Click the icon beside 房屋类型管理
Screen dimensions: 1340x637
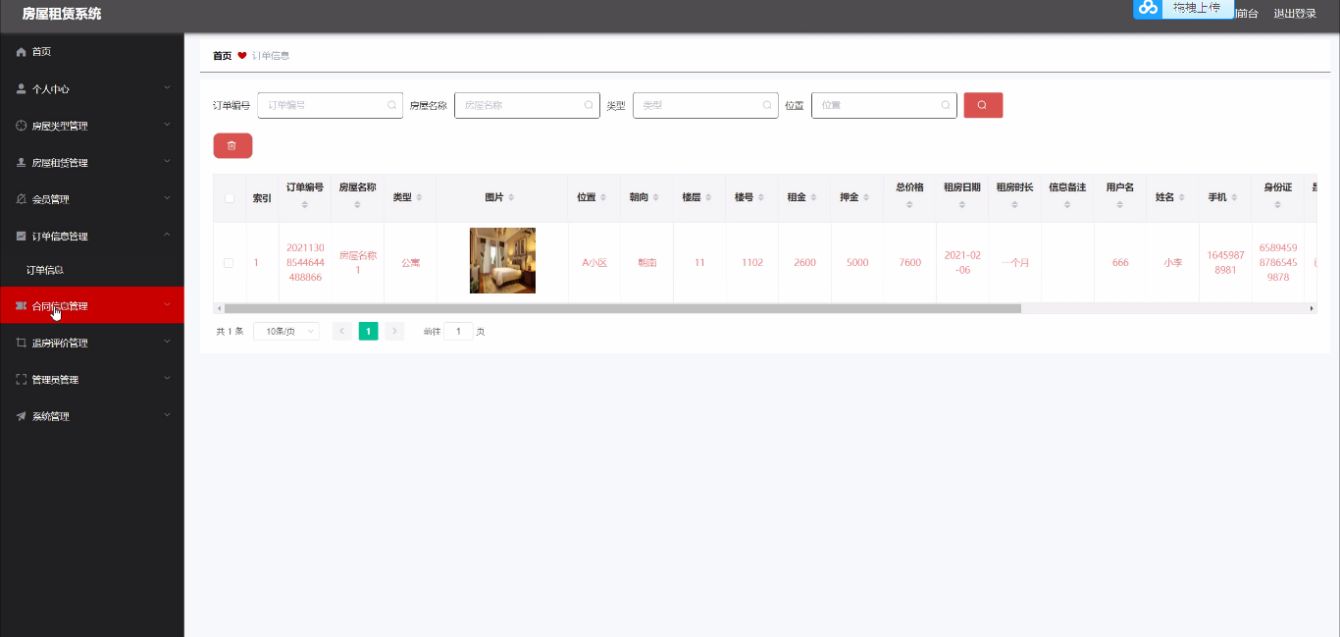21,126
